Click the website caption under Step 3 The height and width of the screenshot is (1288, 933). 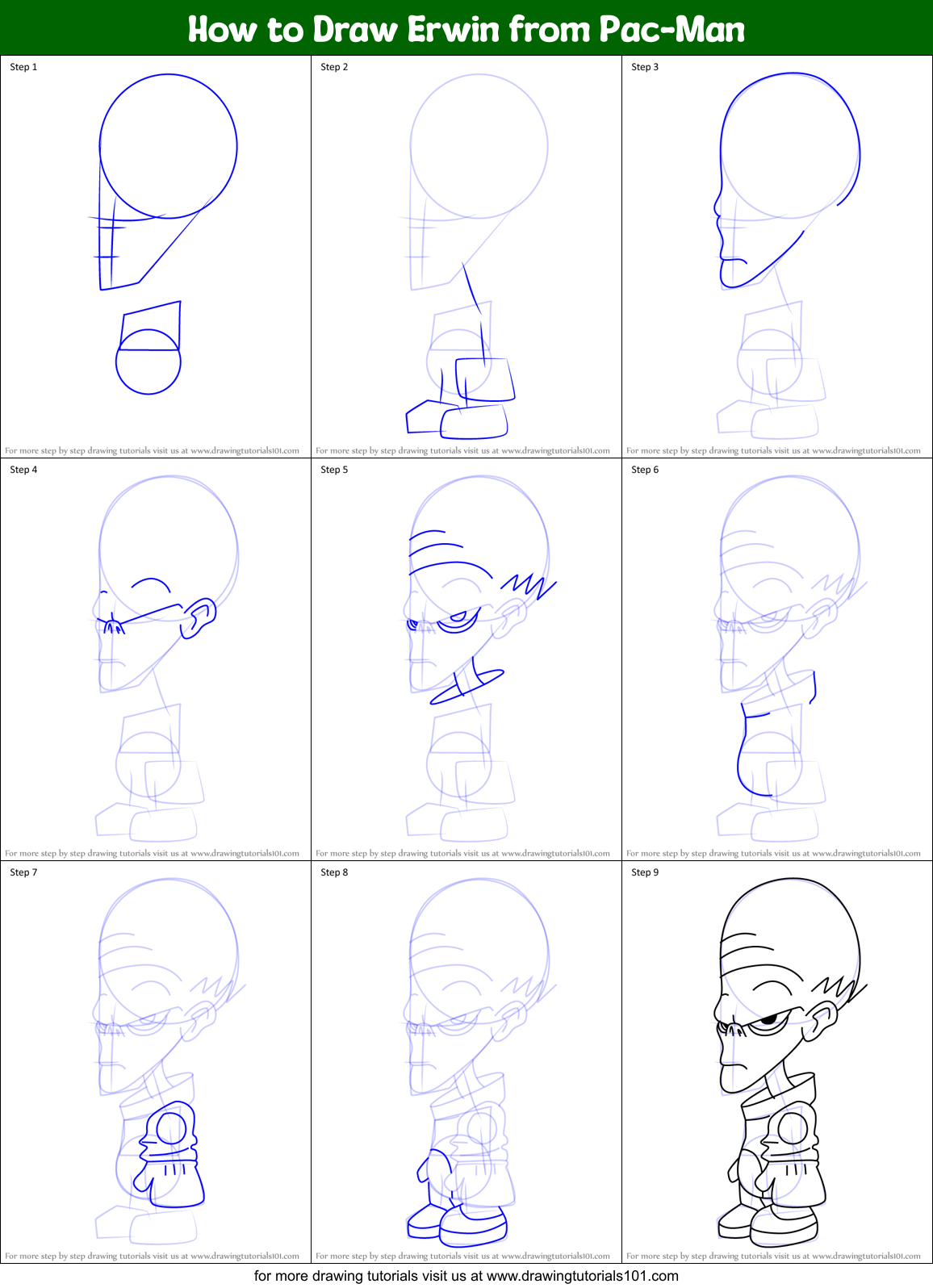773,451
